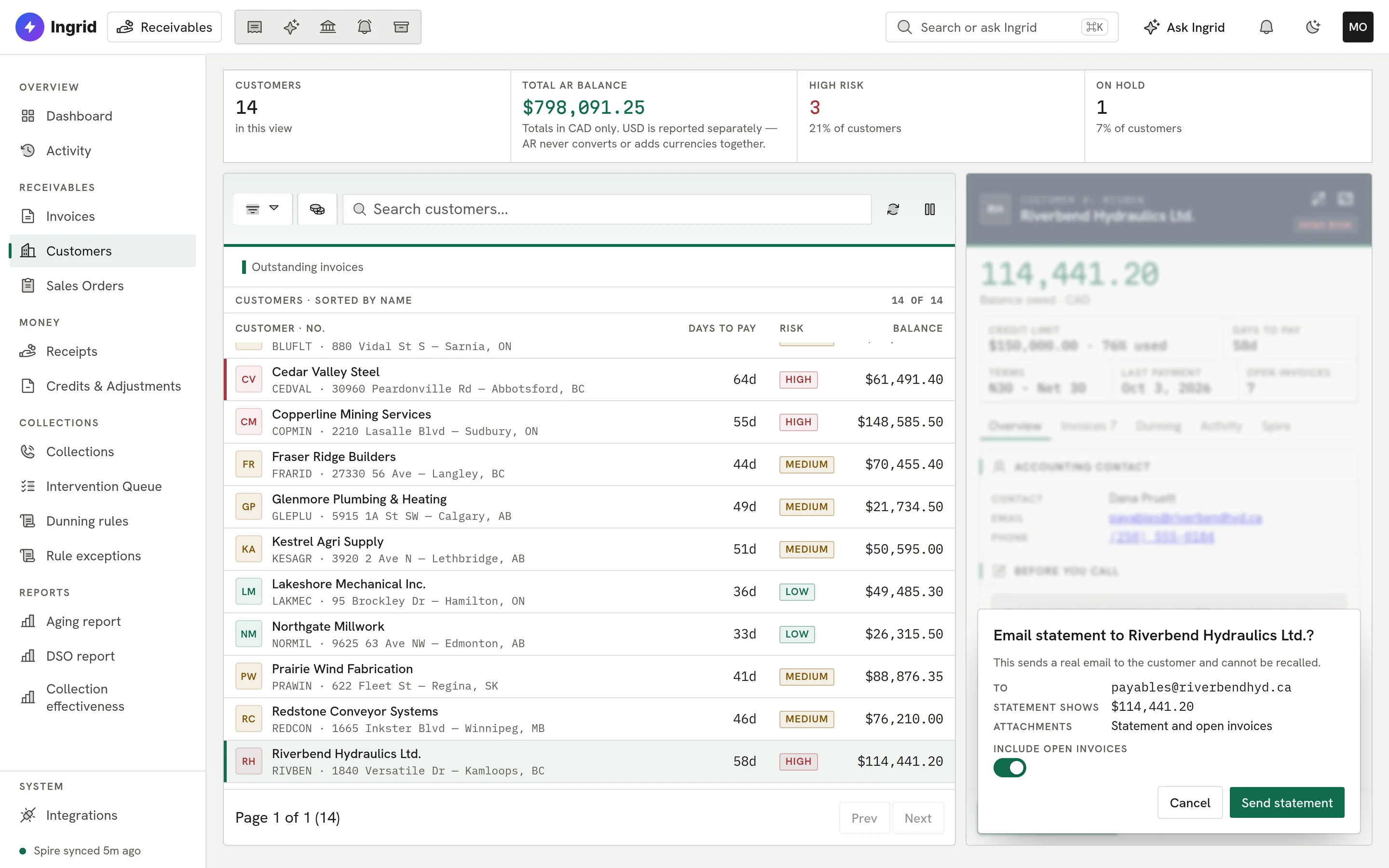Screen dimensions: 1389x868
Task: Open MO user avatar menu
Action: click(1358, 27)
